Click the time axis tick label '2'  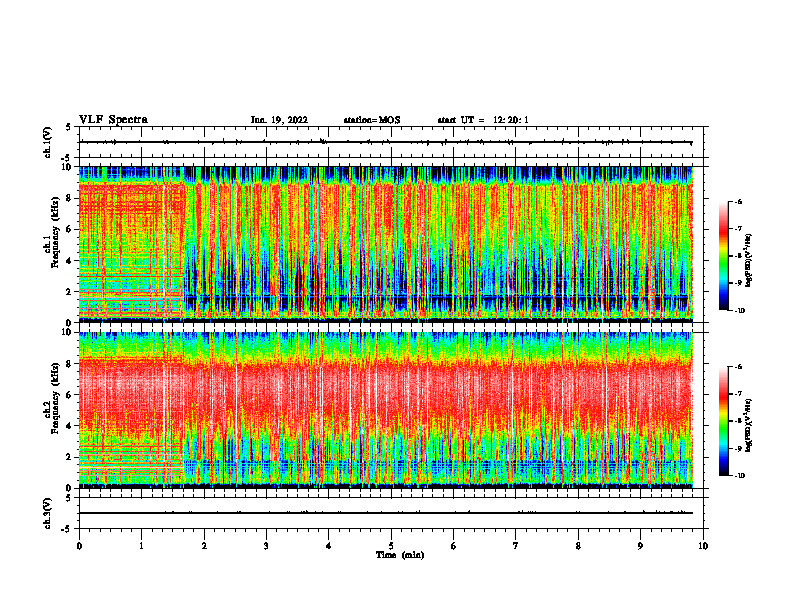[204, 546]
